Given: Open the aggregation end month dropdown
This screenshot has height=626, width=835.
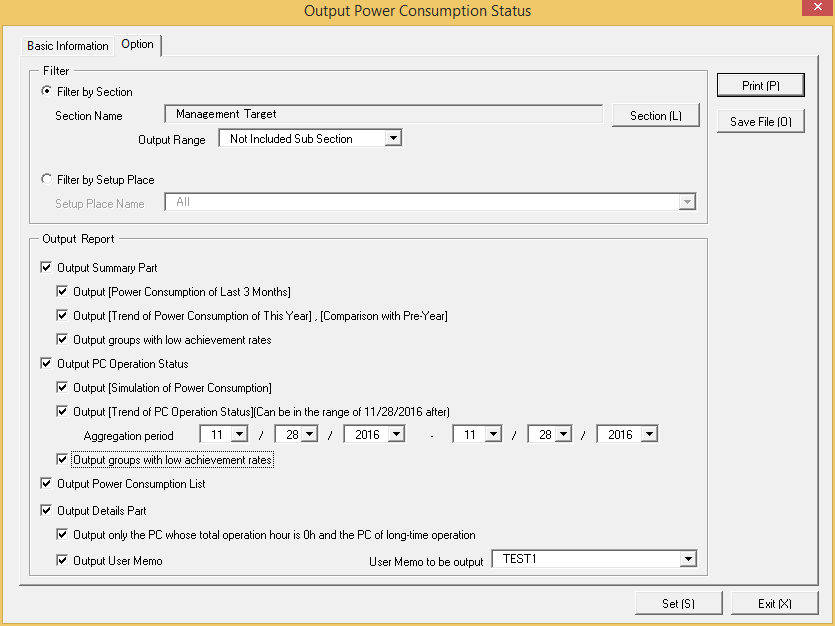Looking at the screenshot, I should coord(493,434).
